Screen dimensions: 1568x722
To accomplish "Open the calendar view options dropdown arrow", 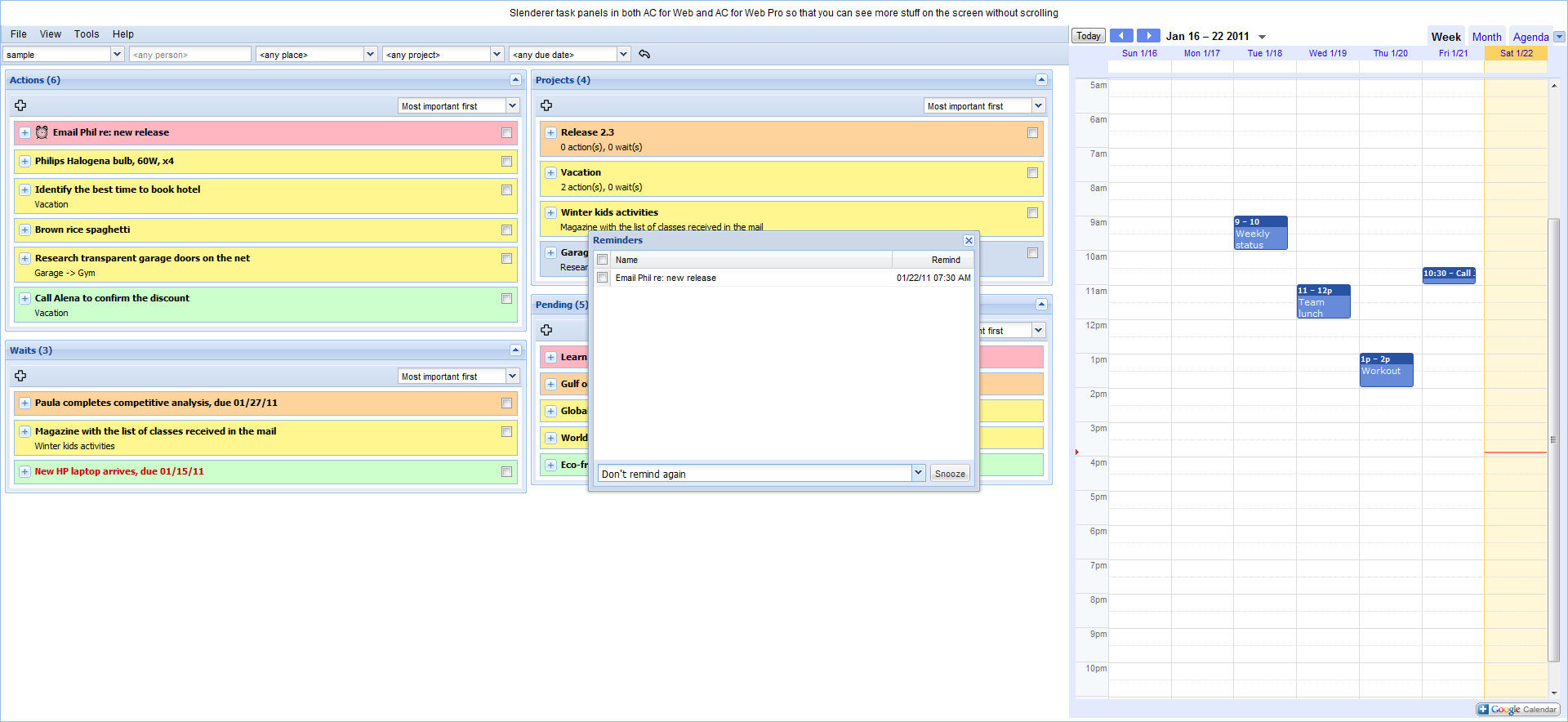I will 1559,37.
